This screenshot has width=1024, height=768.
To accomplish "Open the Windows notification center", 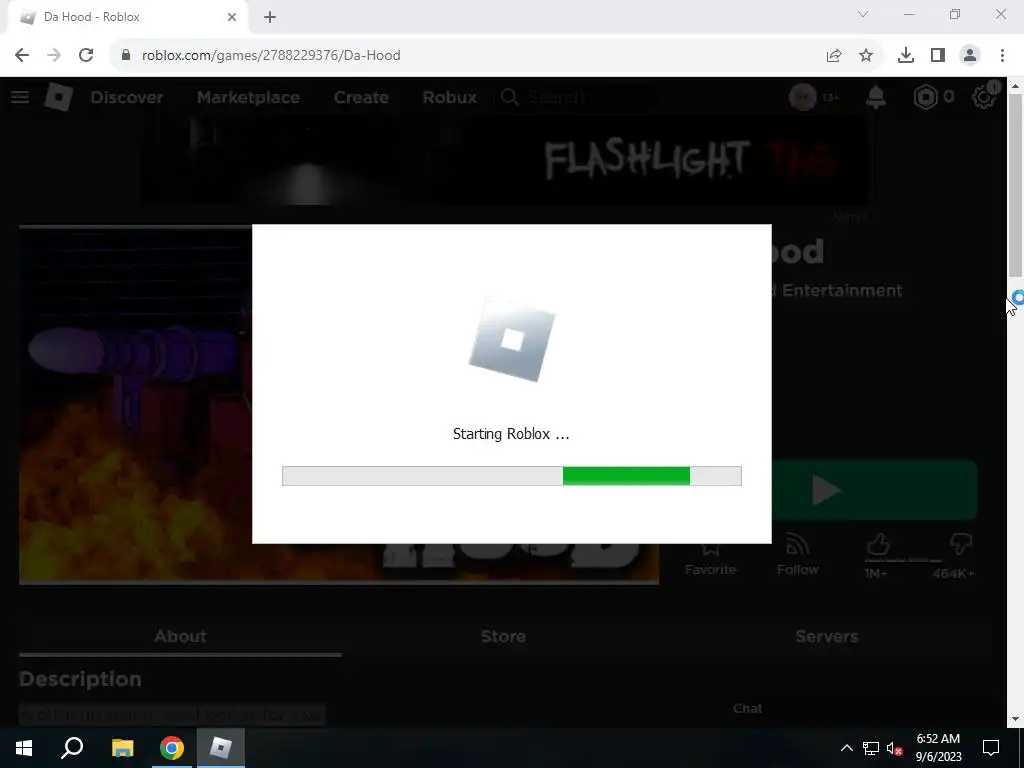I will click(991, 748).
